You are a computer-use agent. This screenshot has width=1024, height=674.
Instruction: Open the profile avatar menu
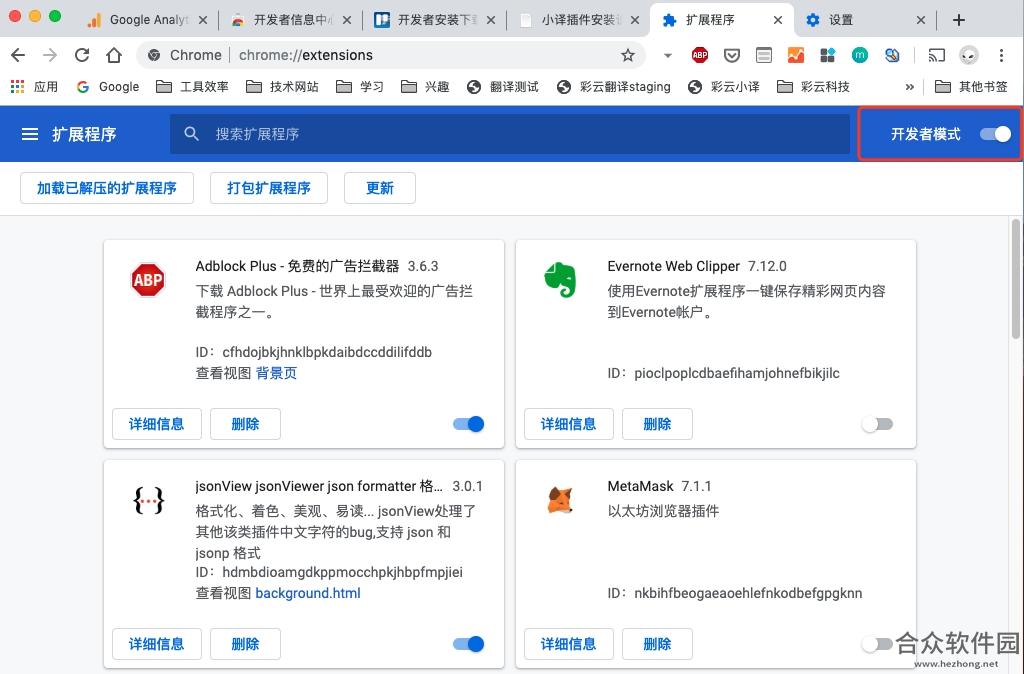click(968, 56)
